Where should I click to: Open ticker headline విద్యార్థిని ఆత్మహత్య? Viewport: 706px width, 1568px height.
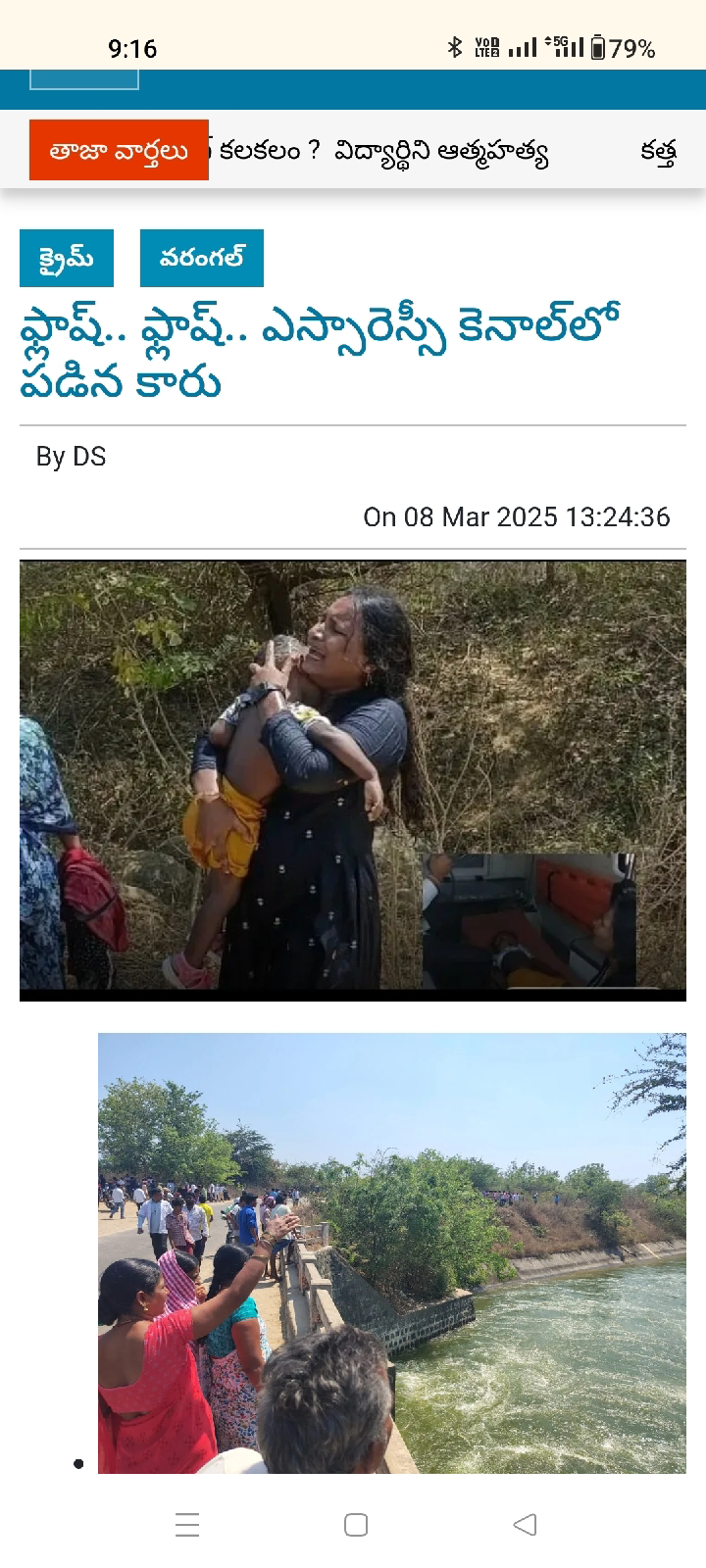click(x=440, y=152)
